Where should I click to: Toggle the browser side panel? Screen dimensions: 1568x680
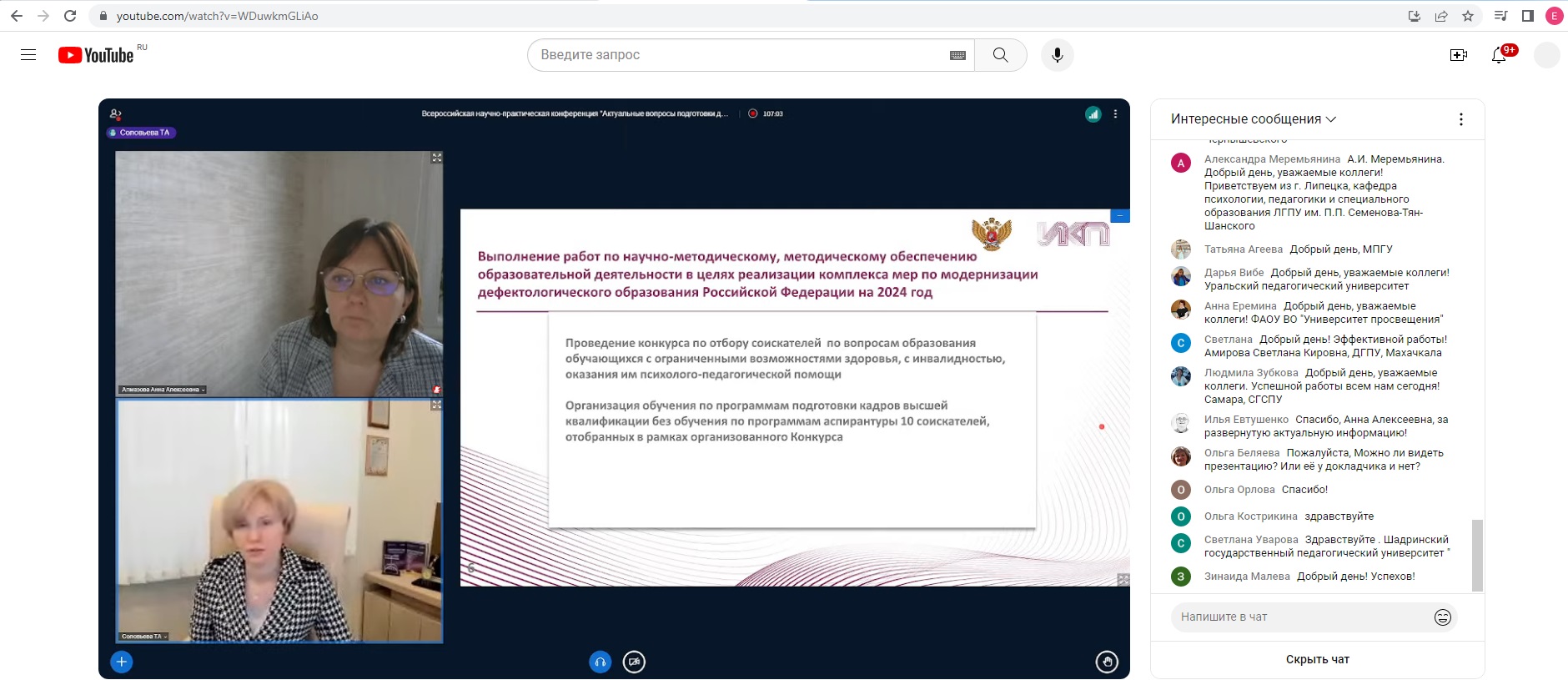coord(1528,16)
